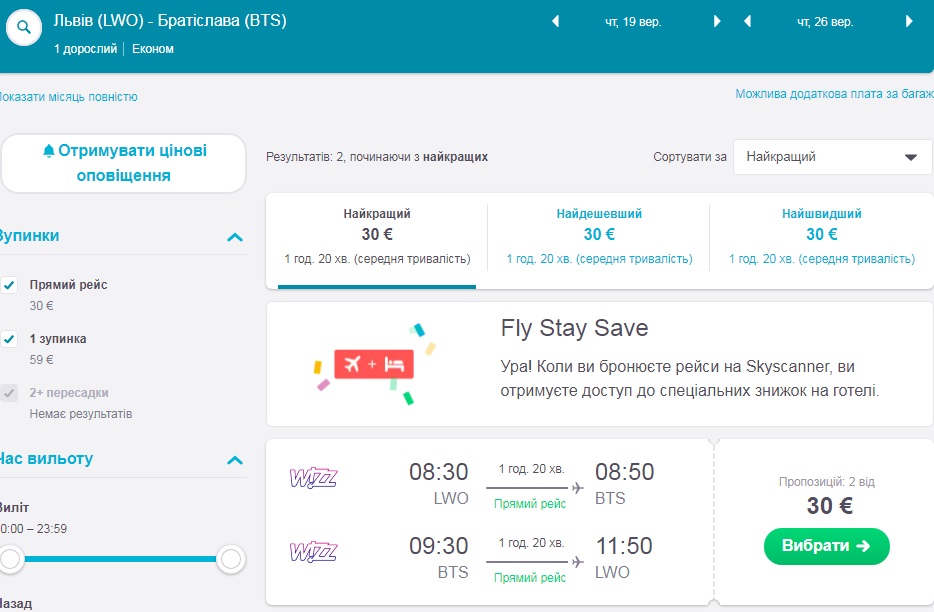Click the right handle of departure time slider

tap(231, 559)
